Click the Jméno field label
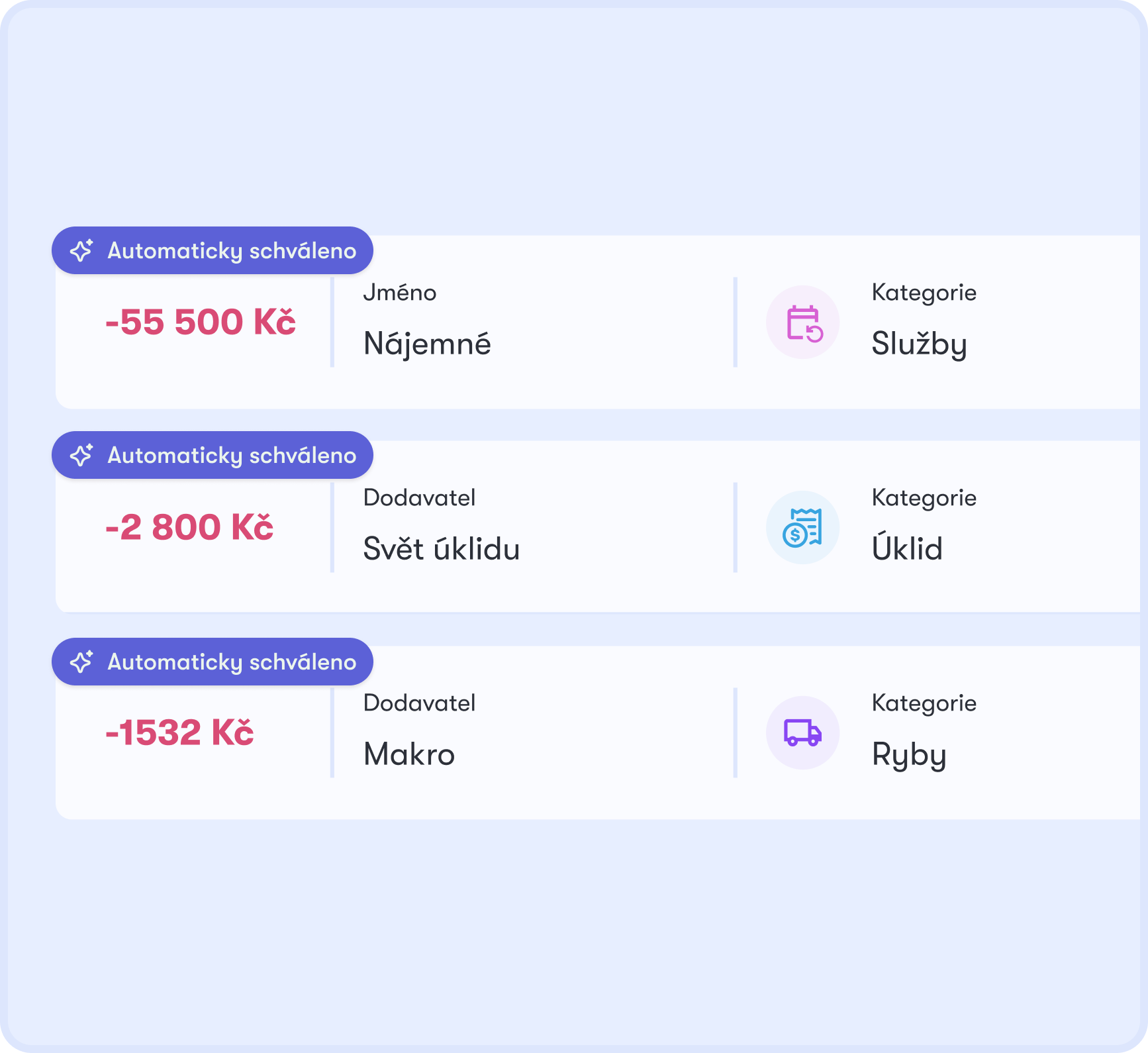This screenshot has height=1053, width=1148. tap(400, 292)
